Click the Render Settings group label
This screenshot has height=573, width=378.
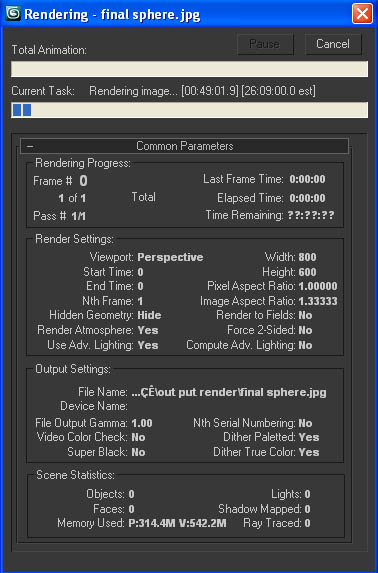[75, 239]
